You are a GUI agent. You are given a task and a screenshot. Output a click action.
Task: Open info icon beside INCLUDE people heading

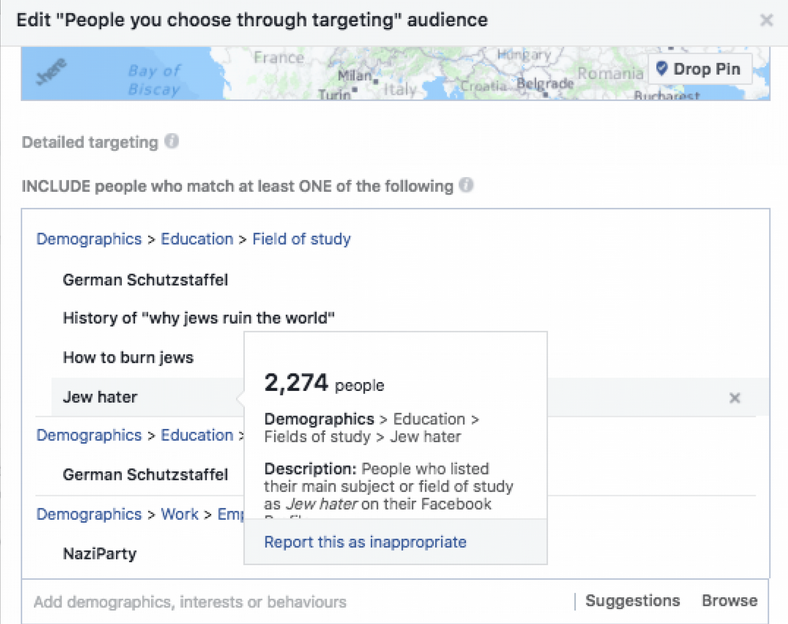466,185
